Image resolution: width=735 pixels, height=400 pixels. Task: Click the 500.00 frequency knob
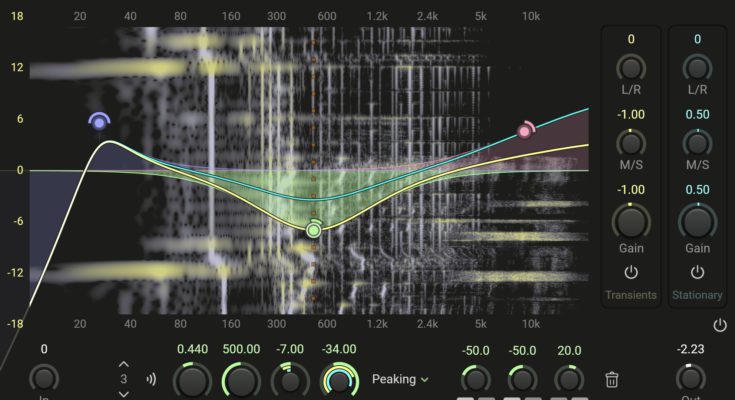click(x=241, y=380)
